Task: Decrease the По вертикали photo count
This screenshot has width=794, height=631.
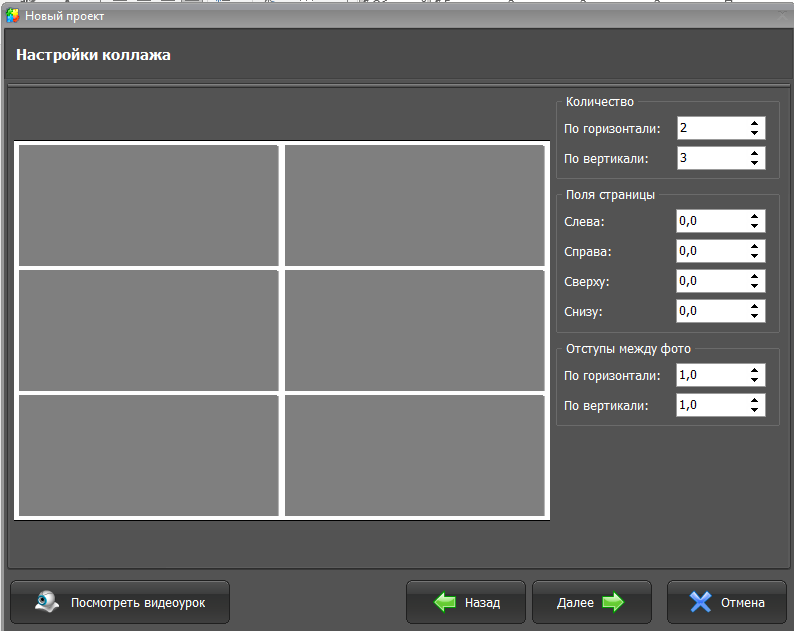Action: tap(754, 163)
